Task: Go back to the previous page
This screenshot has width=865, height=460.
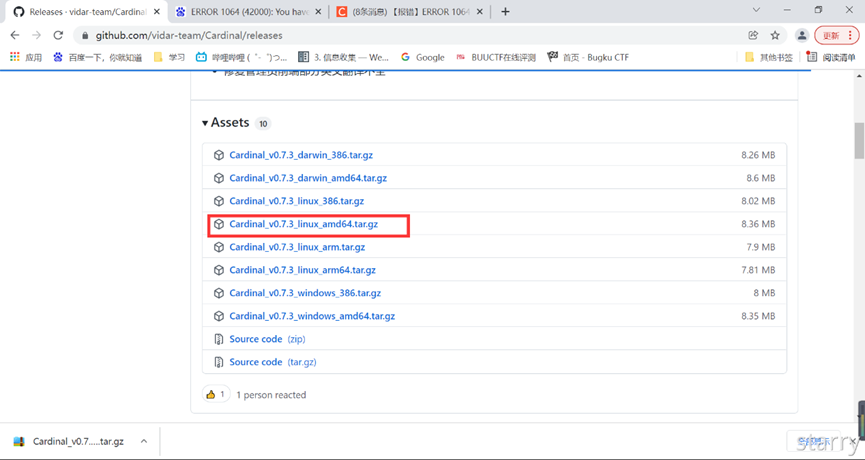Action: pyautogui.click(x=15, y=35)
